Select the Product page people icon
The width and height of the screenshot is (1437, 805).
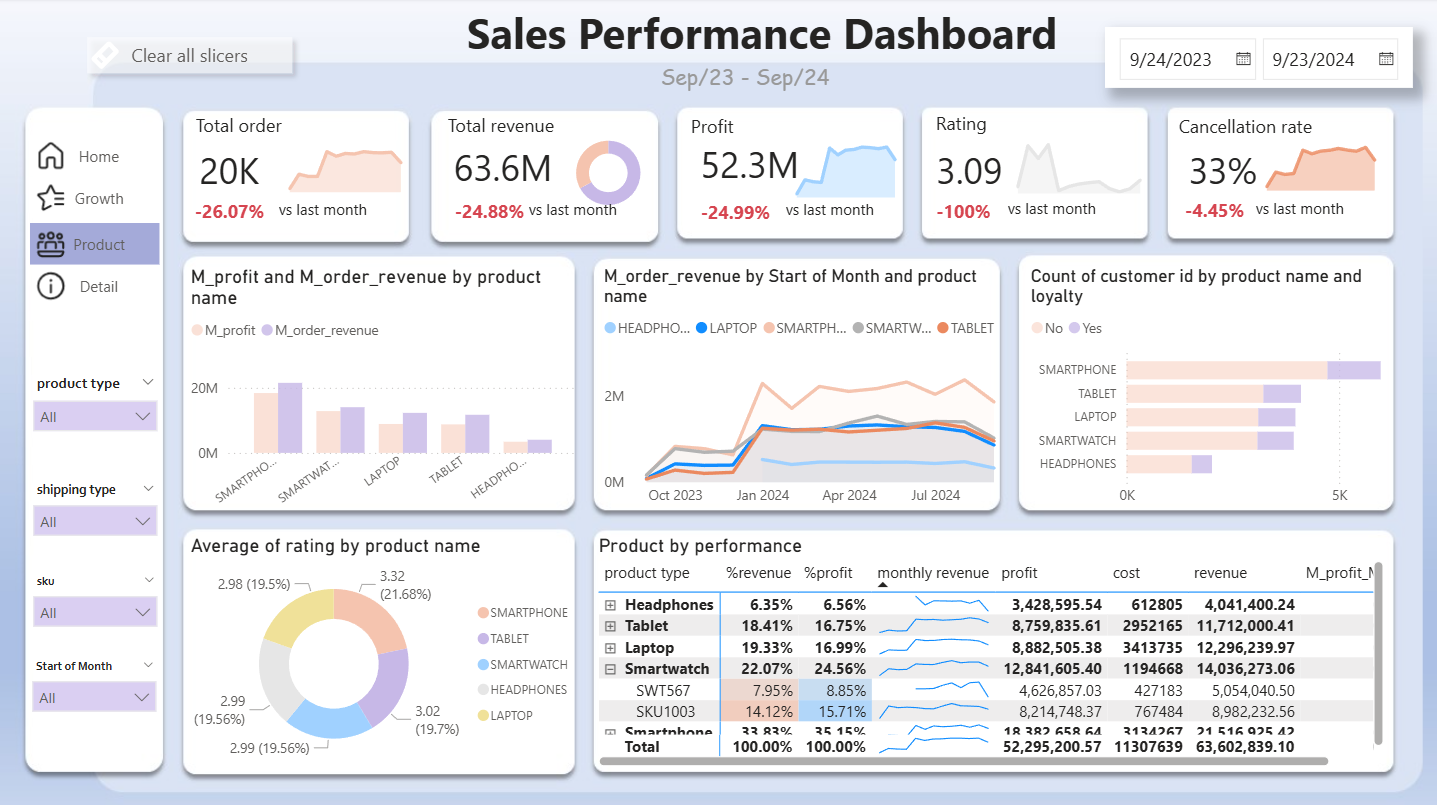(50, 244)
